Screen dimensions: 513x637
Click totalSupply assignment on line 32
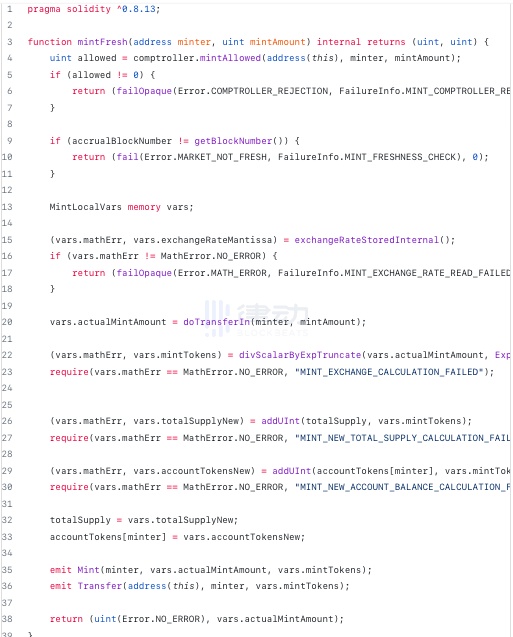[144, 520]
